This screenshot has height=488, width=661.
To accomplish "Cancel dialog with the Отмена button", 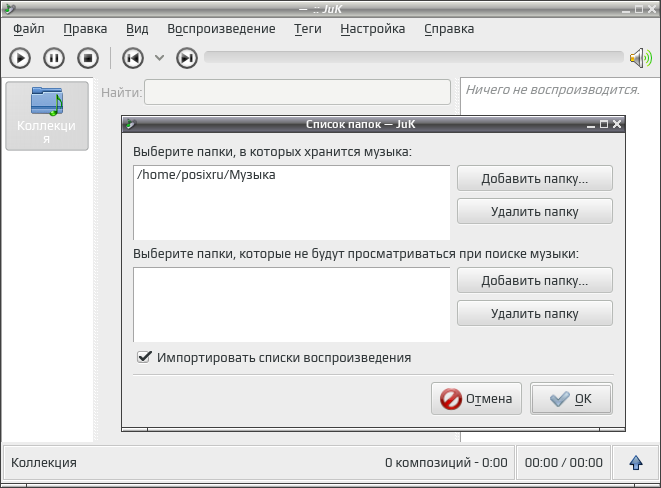I will click(476, 398).
